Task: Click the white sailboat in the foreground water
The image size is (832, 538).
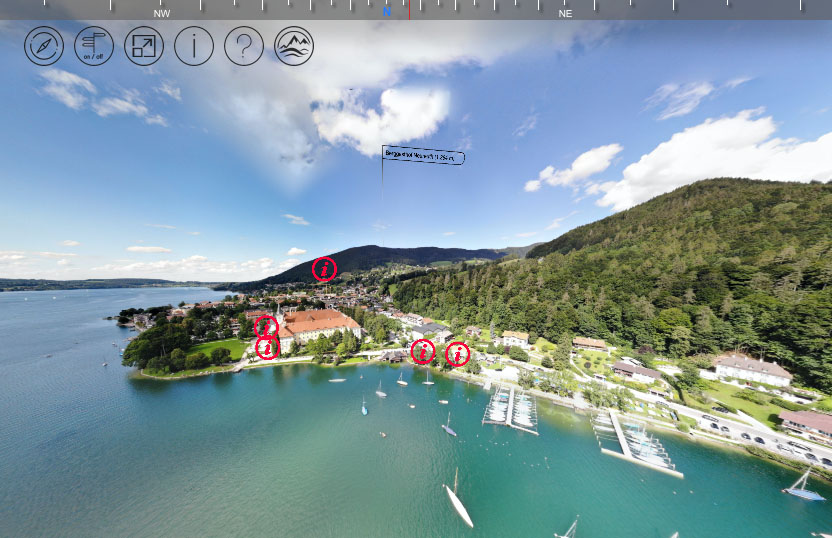Action: tap(458, 503)
